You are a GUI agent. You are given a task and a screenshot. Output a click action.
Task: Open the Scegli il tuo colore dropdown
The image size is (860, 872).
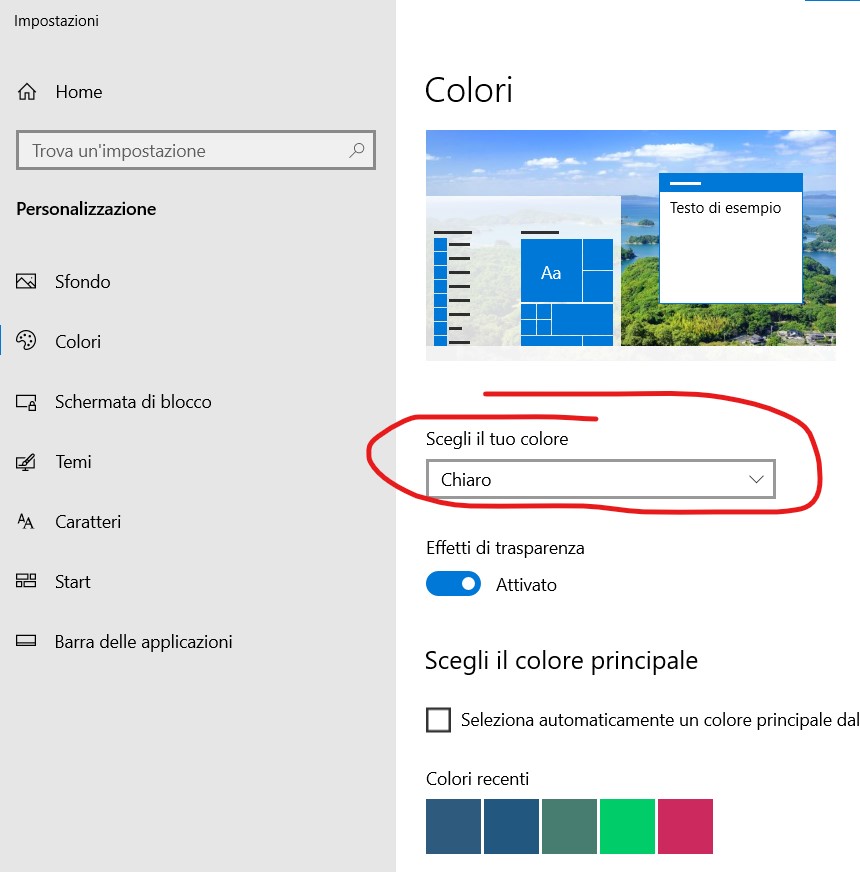pyautogui.click(x=600, y=479)
